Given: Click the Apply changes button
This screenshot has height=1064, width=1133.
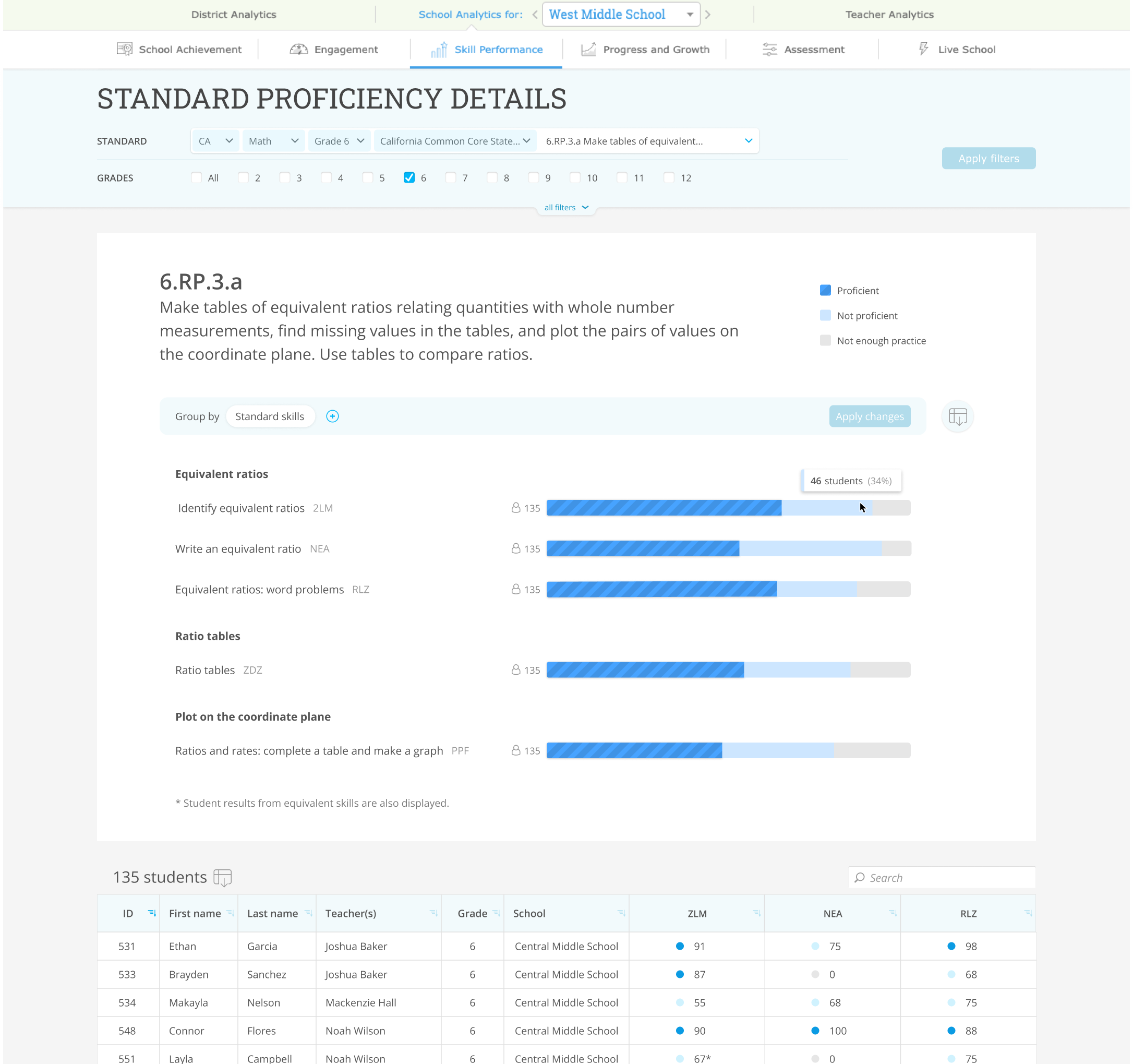Looking at the screenshot, I should click(869, 417).
